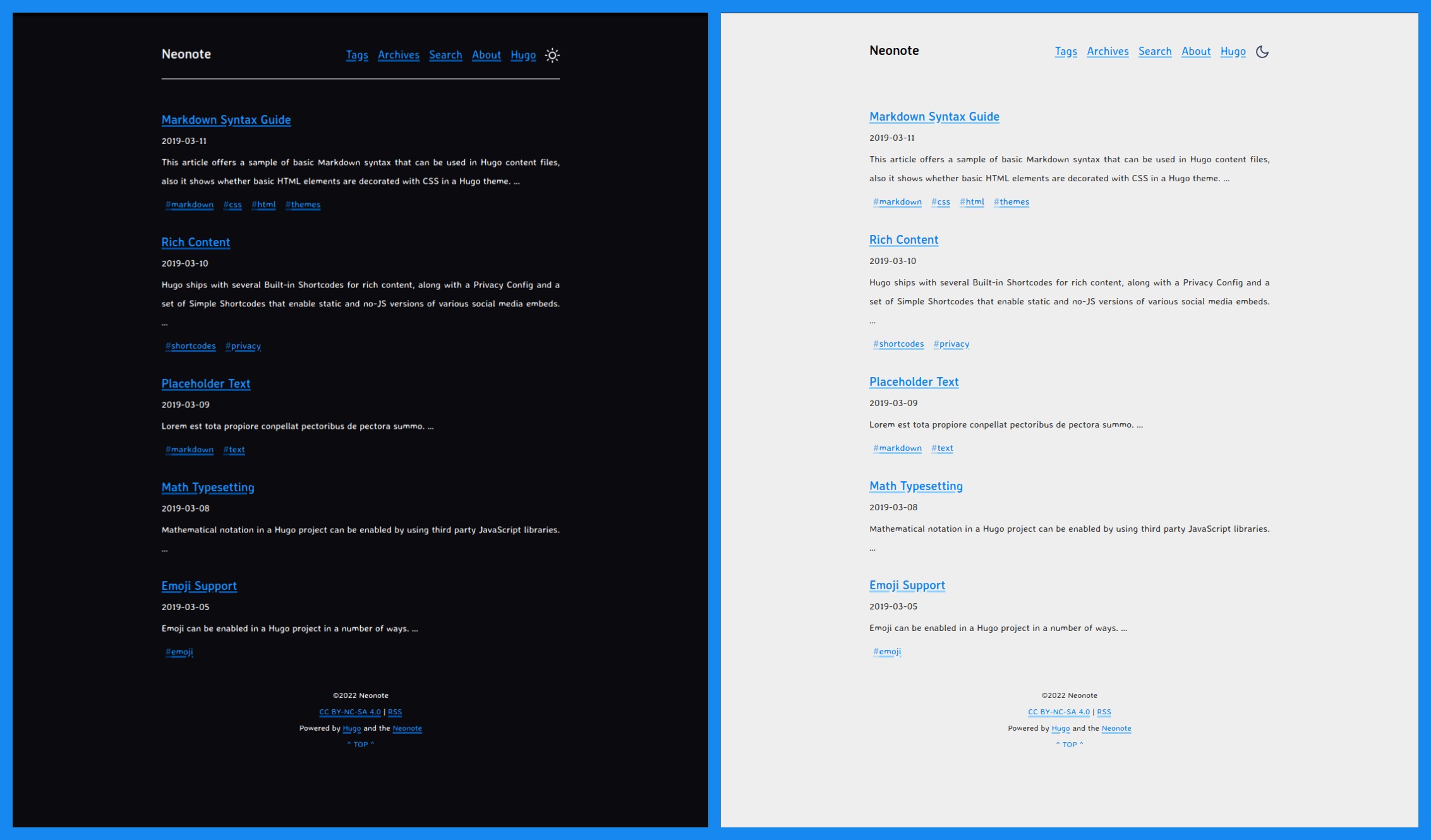Open Markdown Syntax Guide article
Viewport: 1431px width, 840px height.
click(x=225, y=119)
